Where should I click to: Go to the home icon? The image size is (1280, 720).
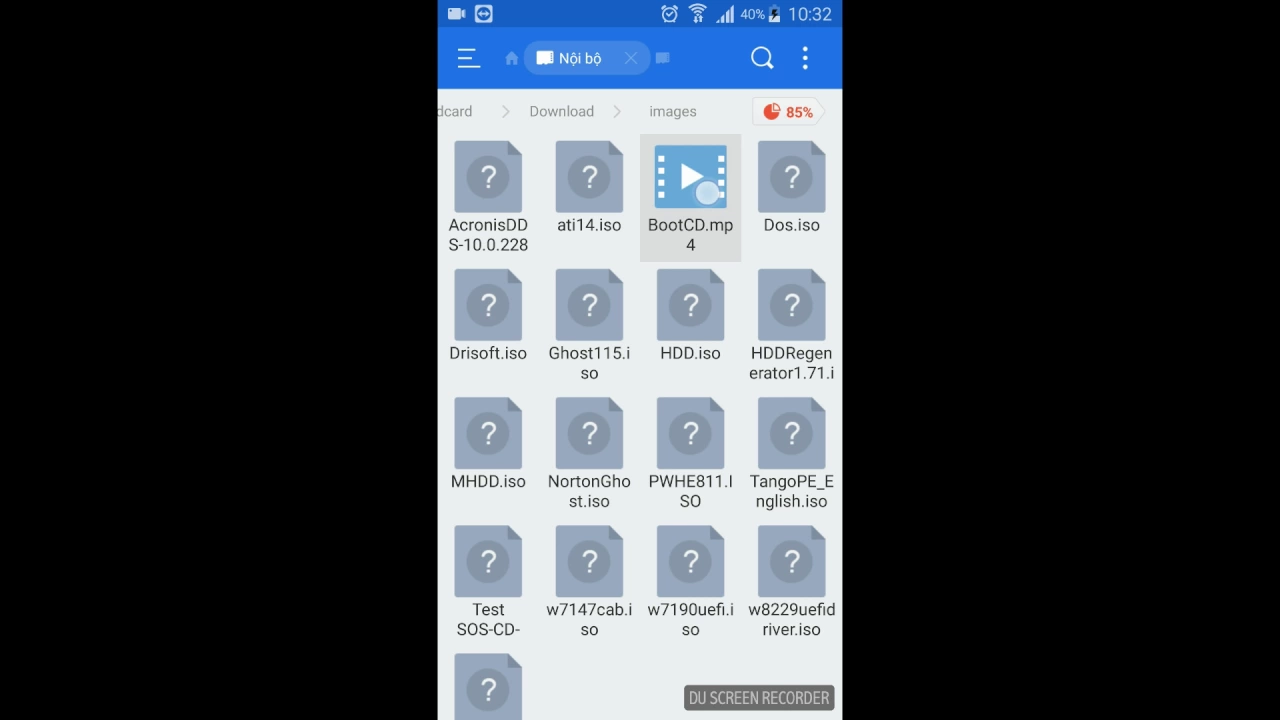[x=511, y=58]
